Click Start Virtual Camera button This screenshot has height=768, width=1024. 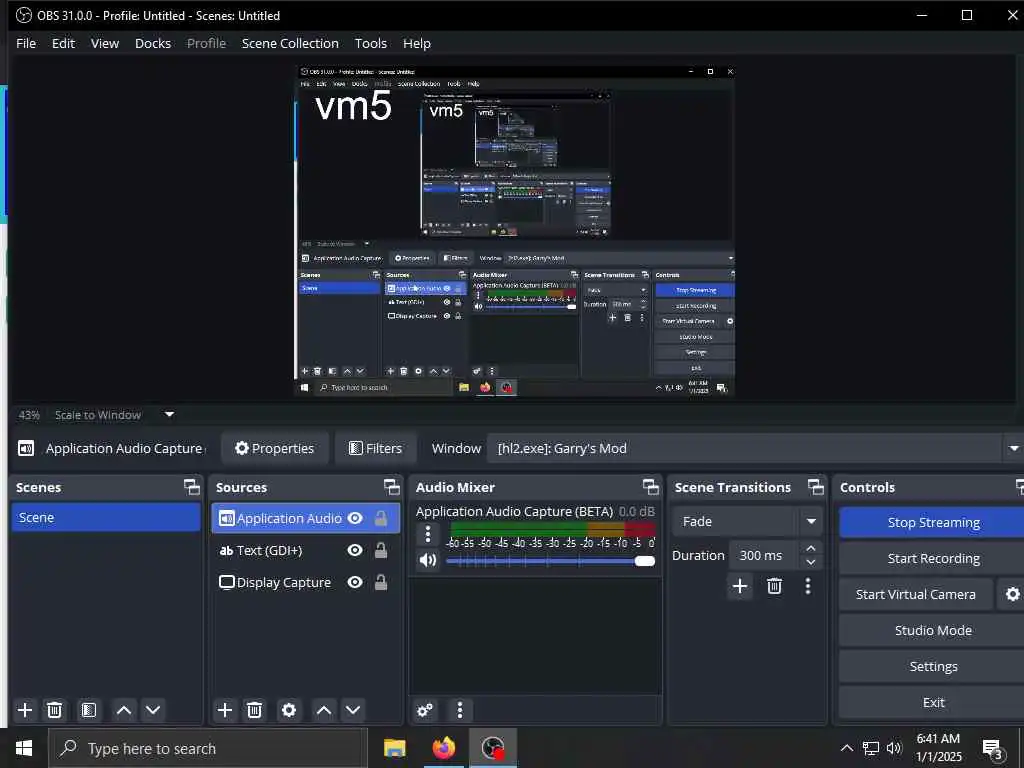(916, 594)
